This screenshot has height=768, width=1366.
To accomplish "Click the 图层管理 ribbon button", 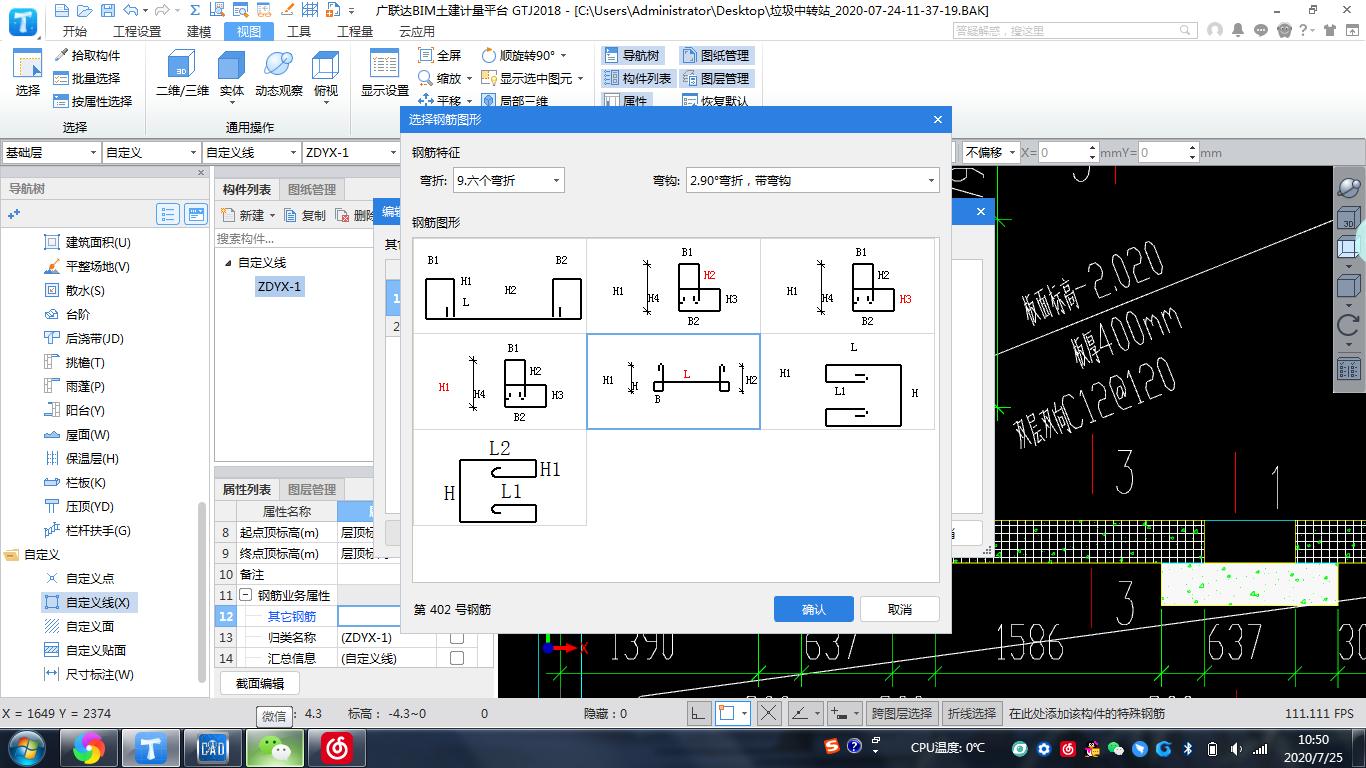I will coord(715,78).
